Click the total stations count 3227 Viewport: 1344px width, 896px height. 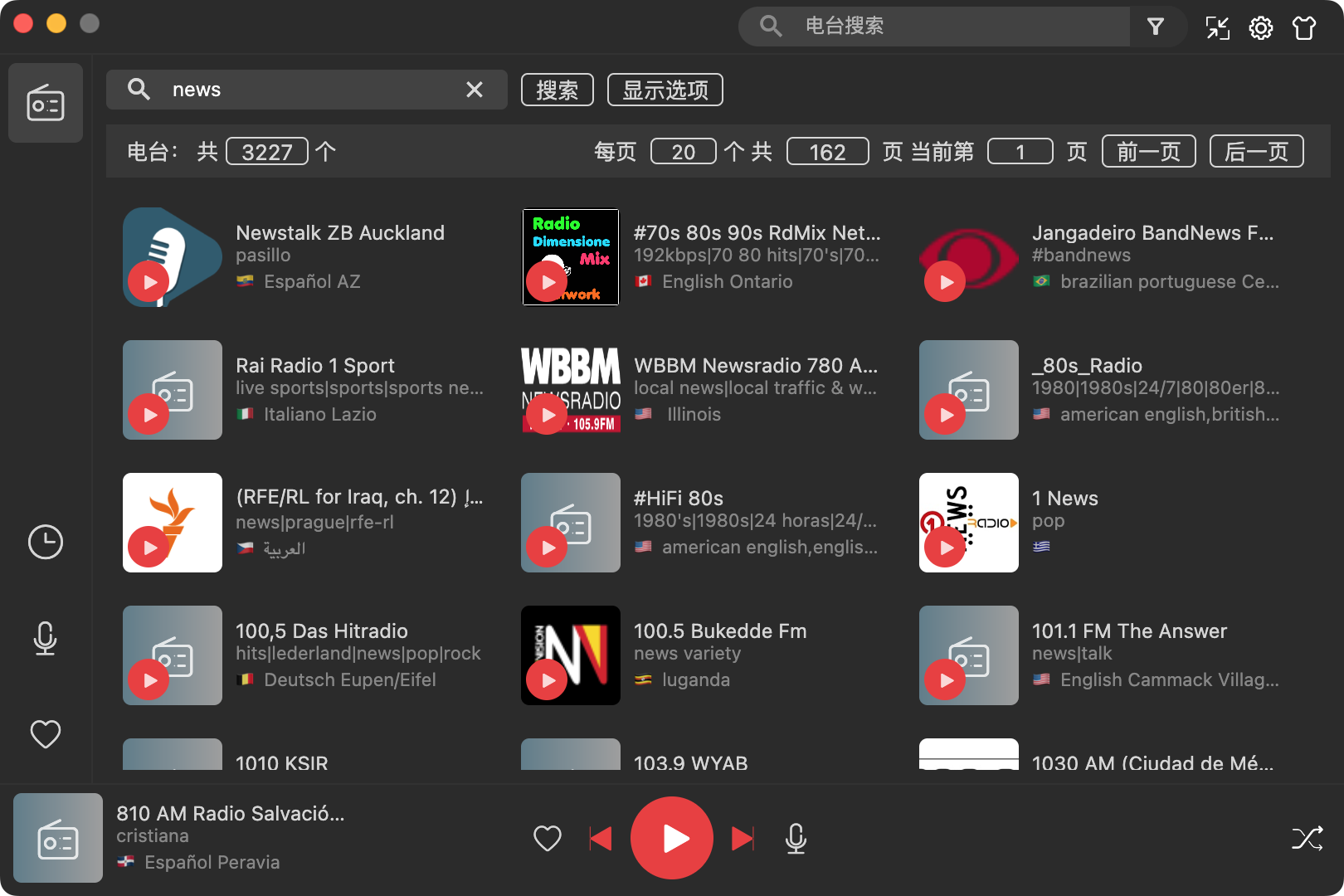coord(267,152)
